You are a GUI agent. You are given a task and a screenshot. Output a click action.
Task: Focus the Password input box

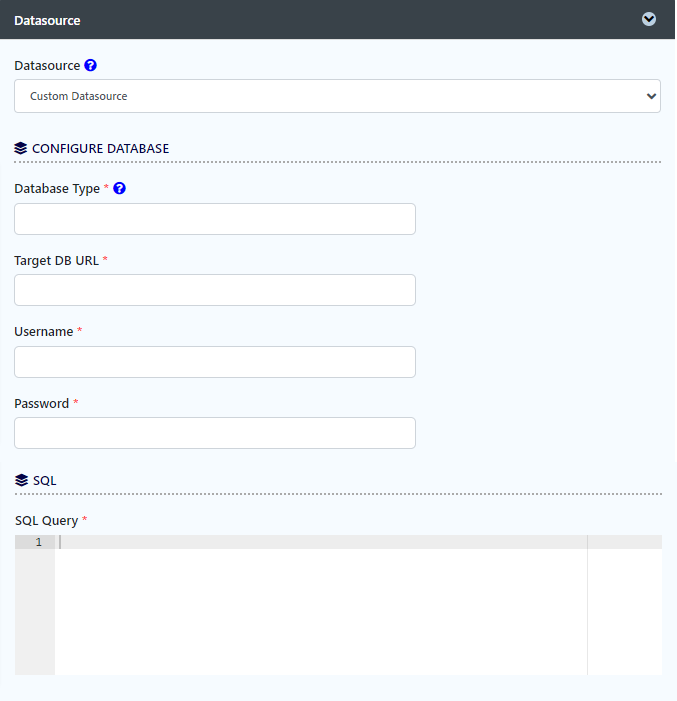215,433
